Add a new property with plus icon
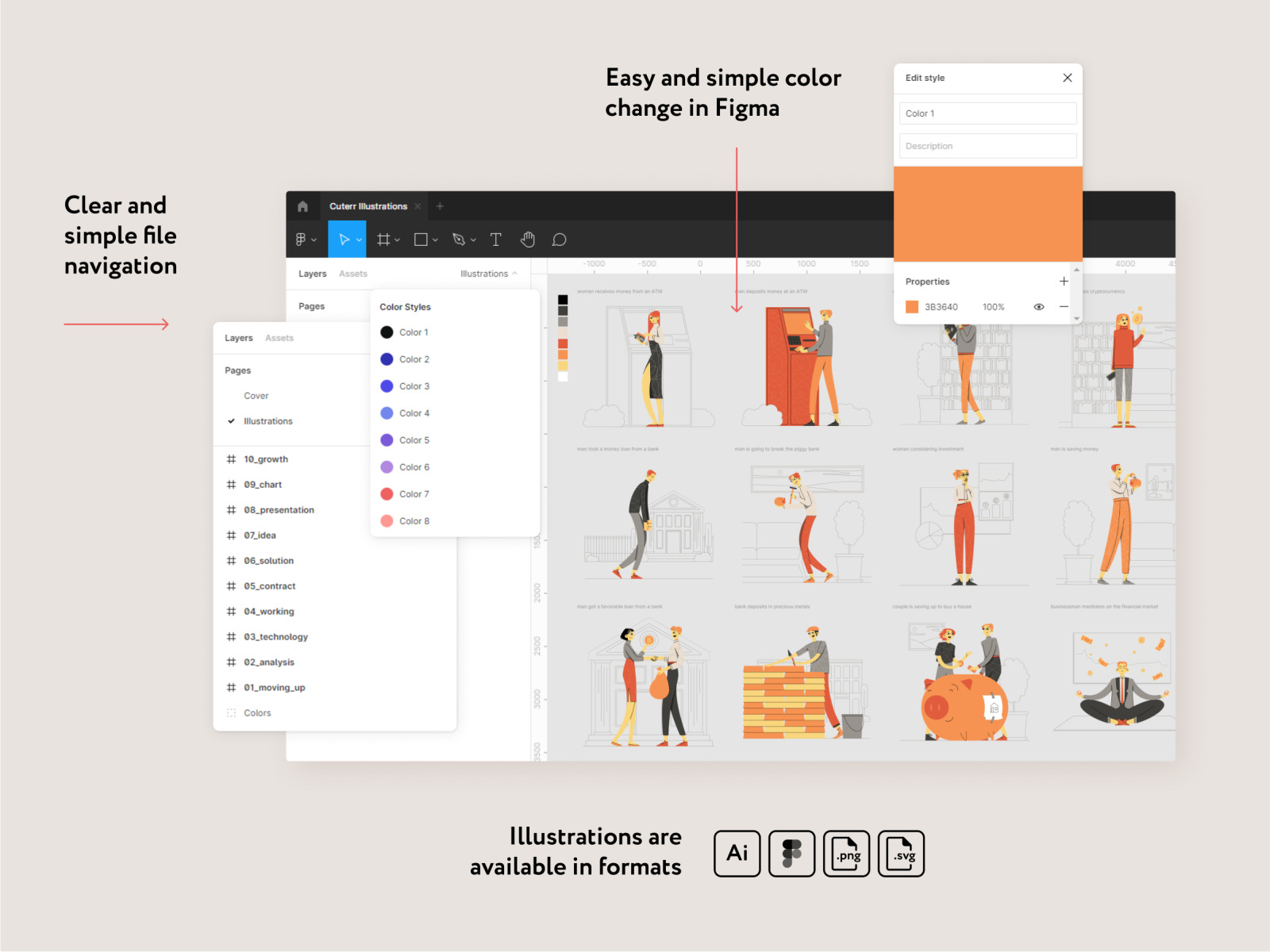 click(x=1064, y=282)
